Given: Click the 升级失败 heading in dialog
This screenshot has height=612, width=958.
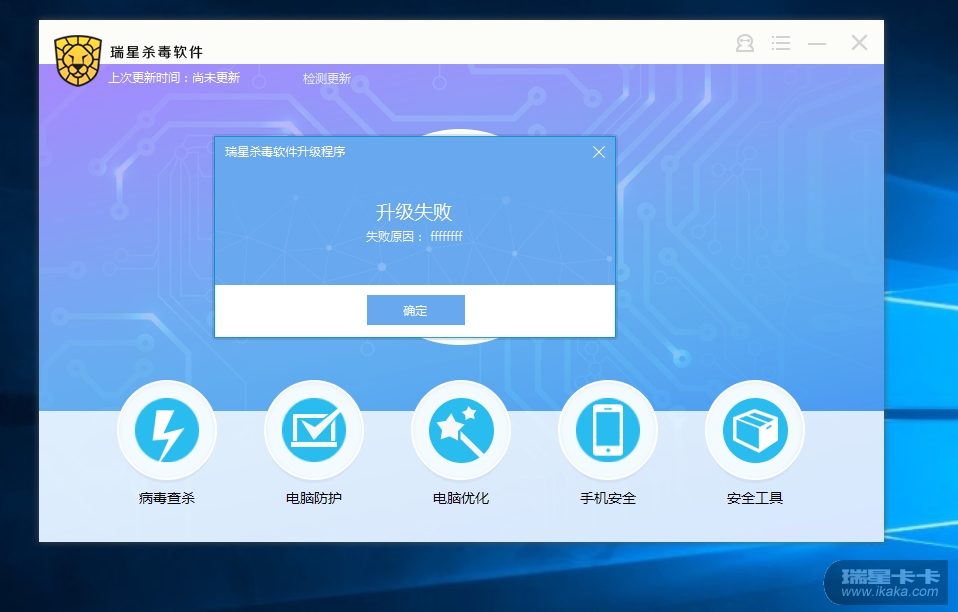Looking at the screenshot, I should (414, 212).
